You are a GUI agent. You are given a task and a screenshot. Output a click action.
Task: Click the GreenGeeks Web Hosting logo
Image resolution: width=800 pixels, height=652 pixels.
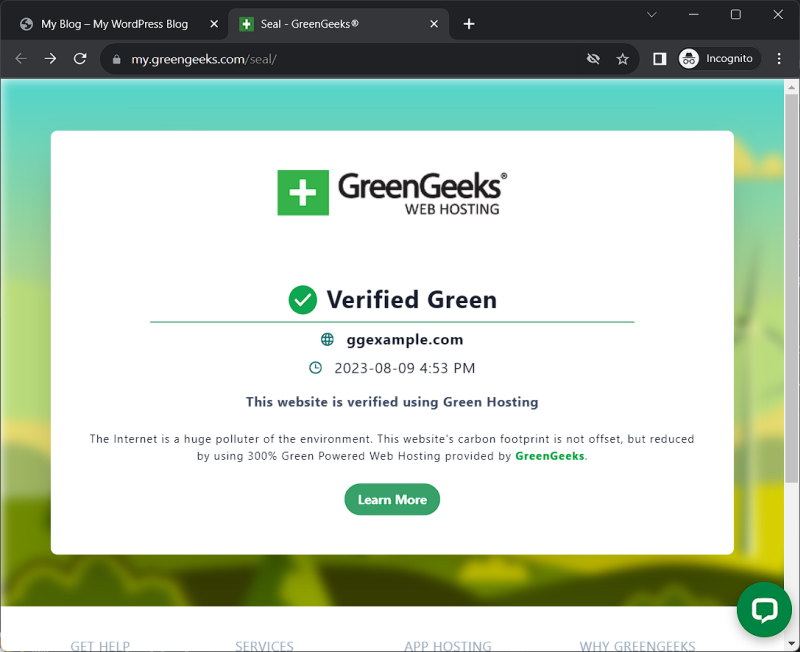(392, 193)
